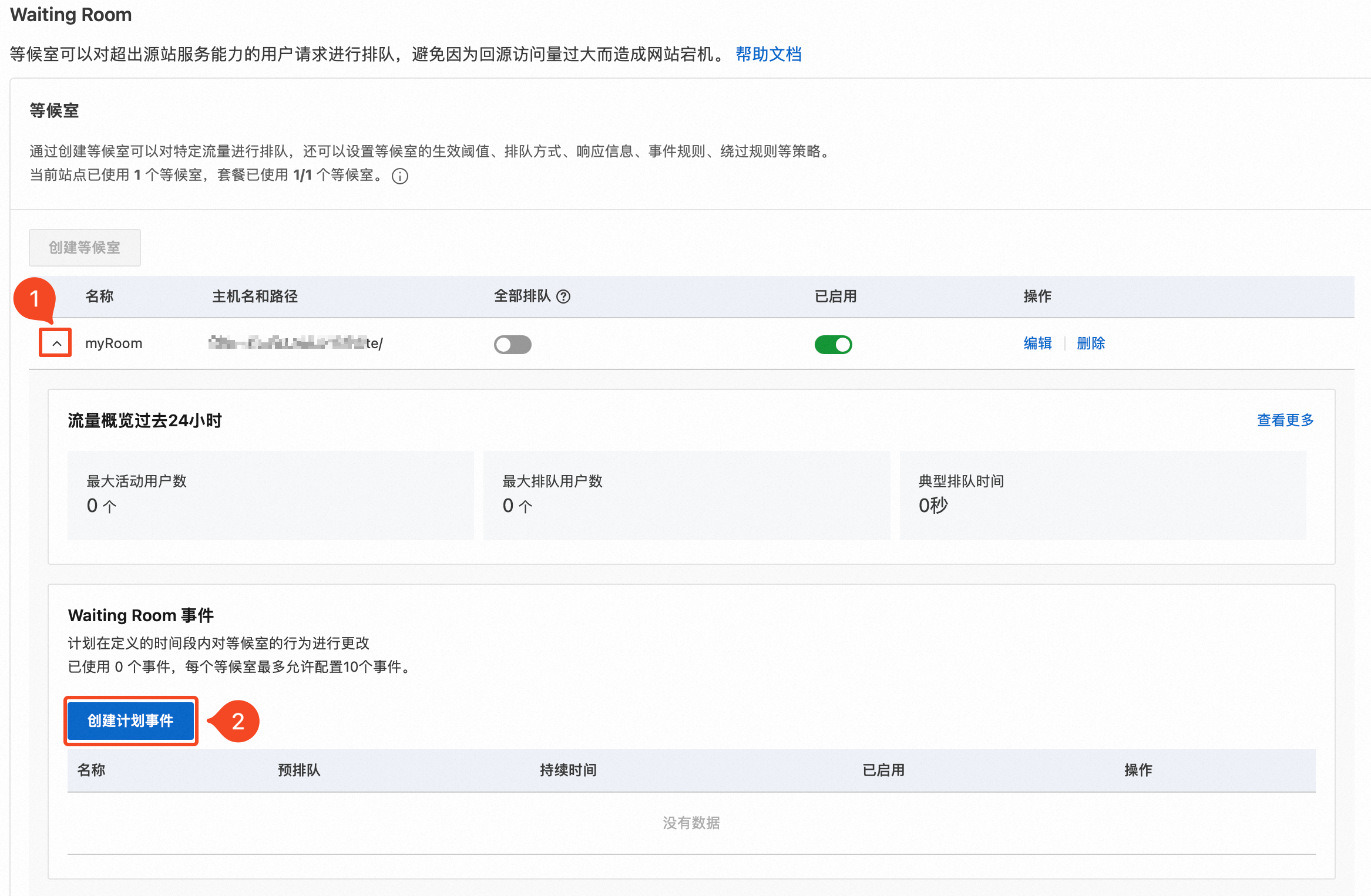
Task: Click the 已启用 header in events table
Action: click(883, 770)
